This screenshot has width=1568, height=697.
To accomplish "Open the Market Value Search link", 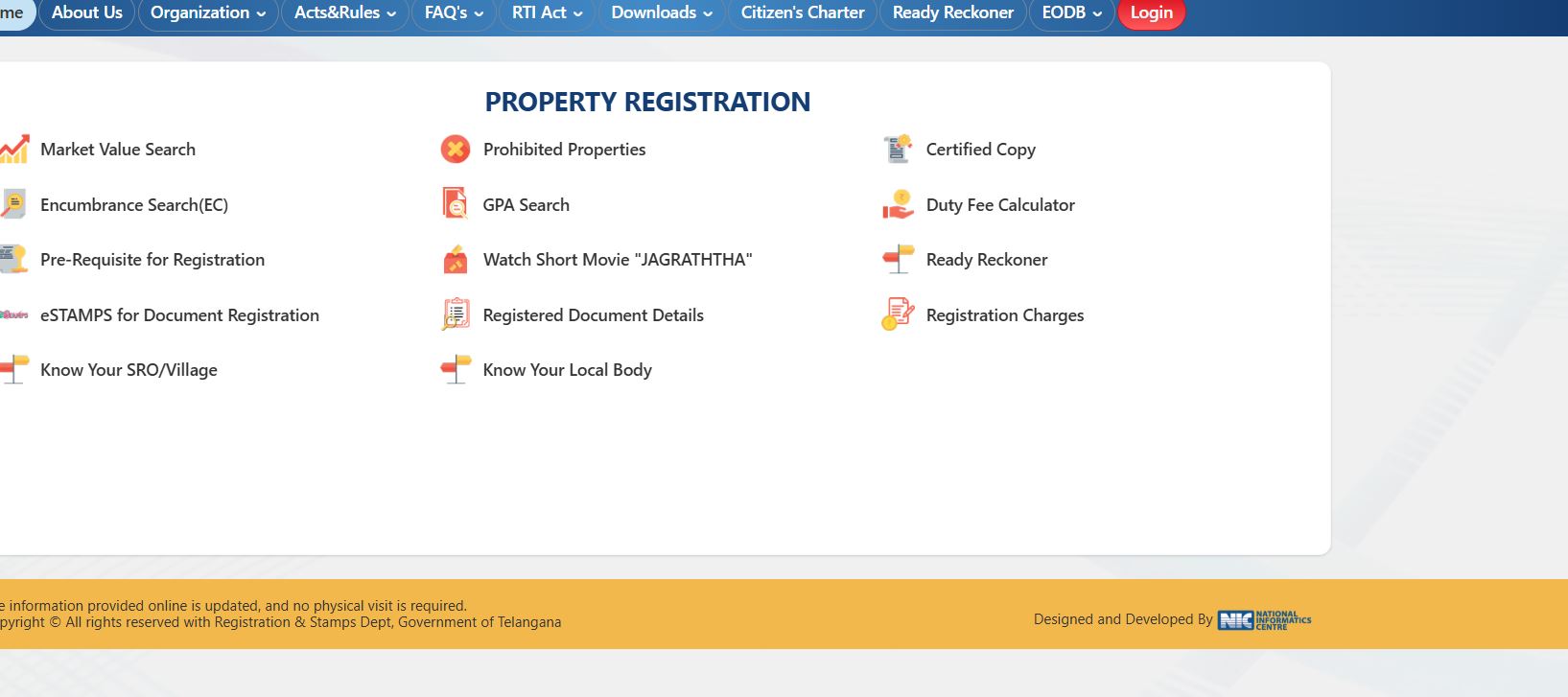I will click(x=118, y=150).
